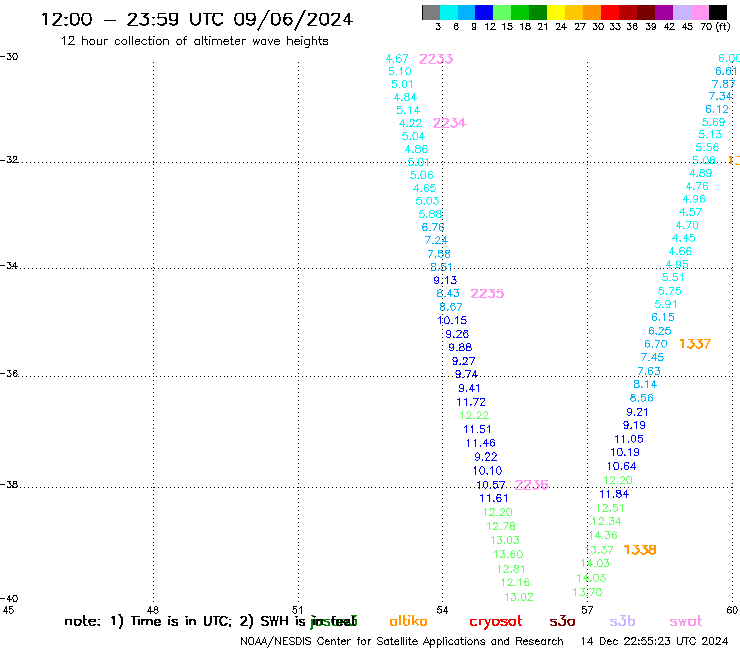The width and height of the screenshot is (740, 650).
Task: Click the 14.36 wave height value
Action: (x=603, y=535)
